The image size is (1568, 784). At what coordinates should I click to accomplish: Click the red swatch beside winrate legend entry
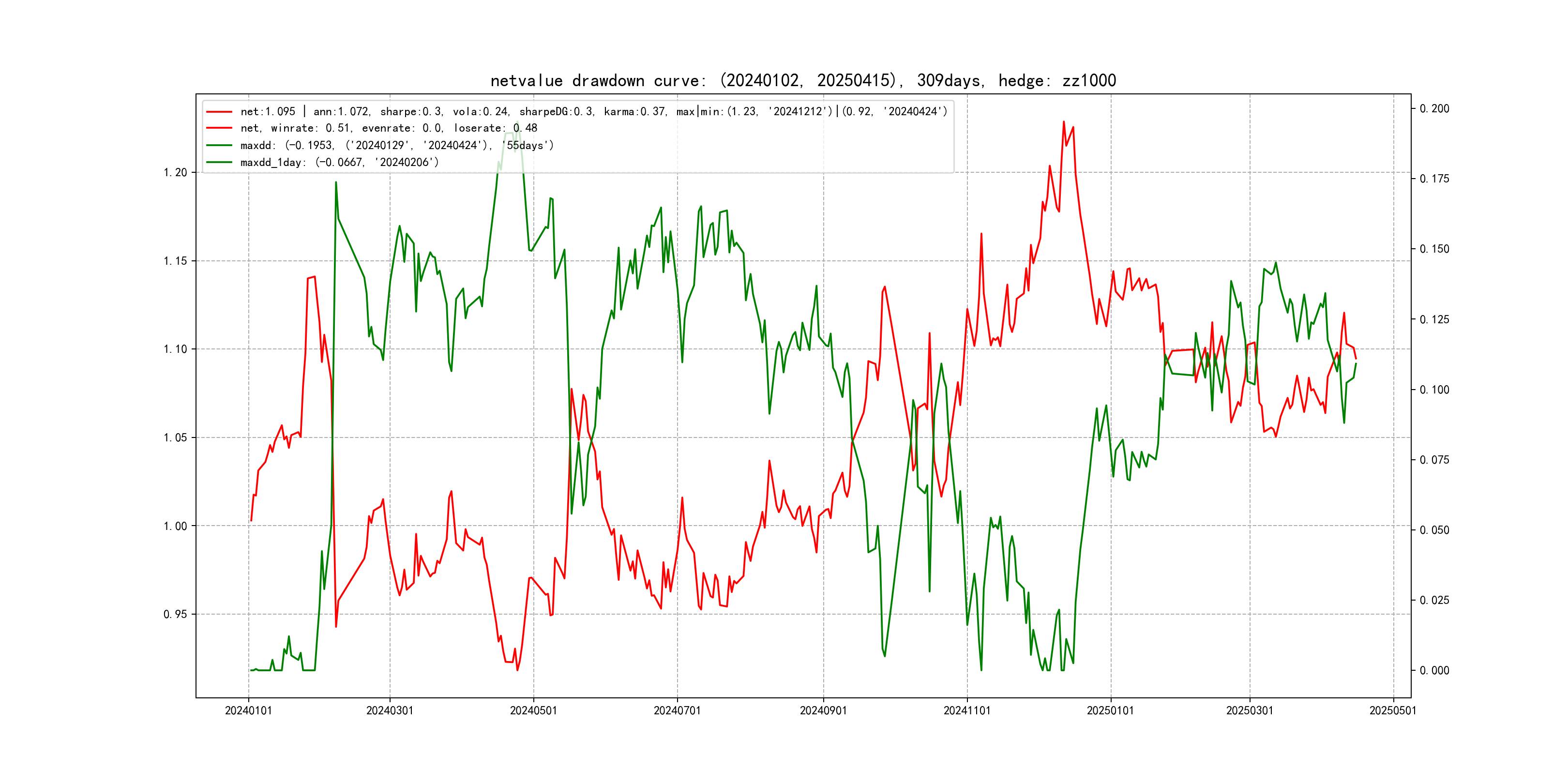pyautogui.click(x=219, y=128)
